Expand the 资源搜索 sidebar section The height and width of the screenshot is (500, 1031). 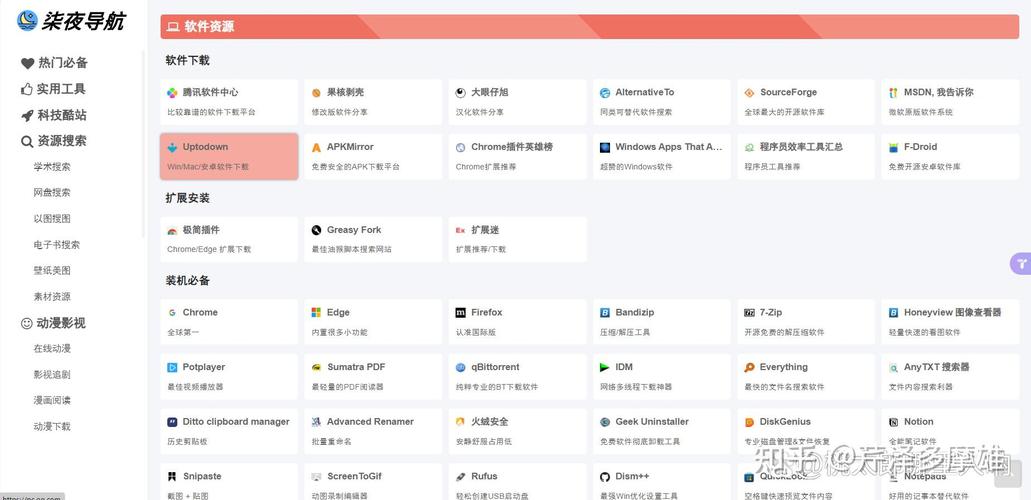point(62,141)
